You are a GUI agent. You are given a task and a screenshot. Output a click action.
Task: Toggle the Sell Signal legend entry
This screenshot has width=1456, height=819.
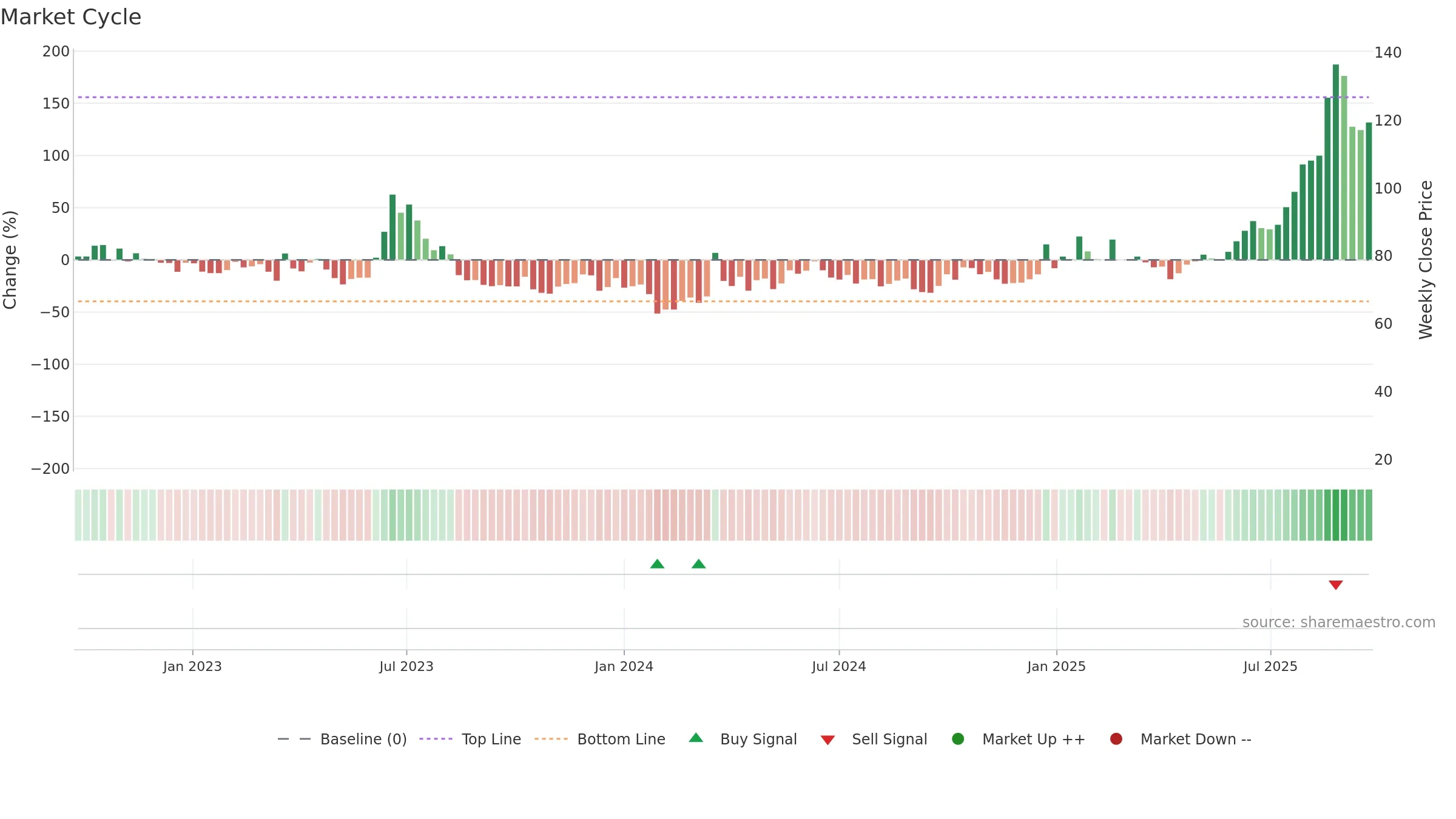coord(874,739)
